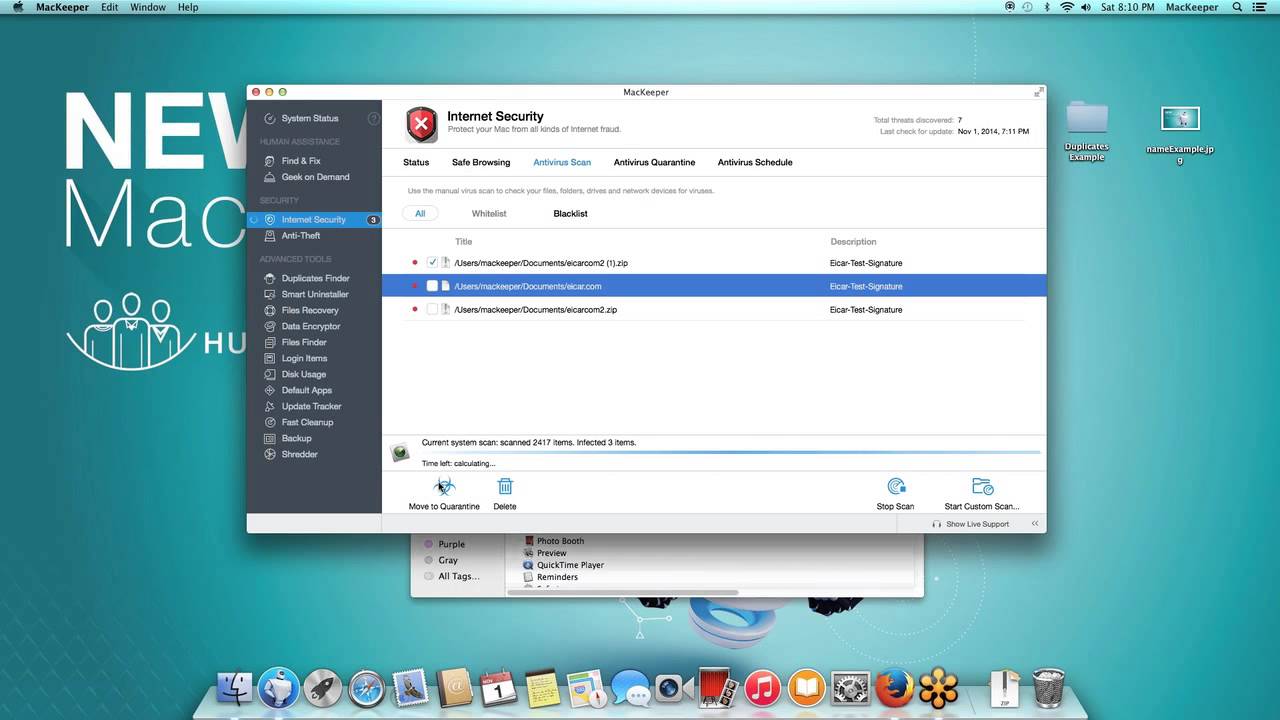The width and height of the screenshot is (1280, 720).
Task: Check the eicarcom2.zip threat checkbox
Action: 432,310
